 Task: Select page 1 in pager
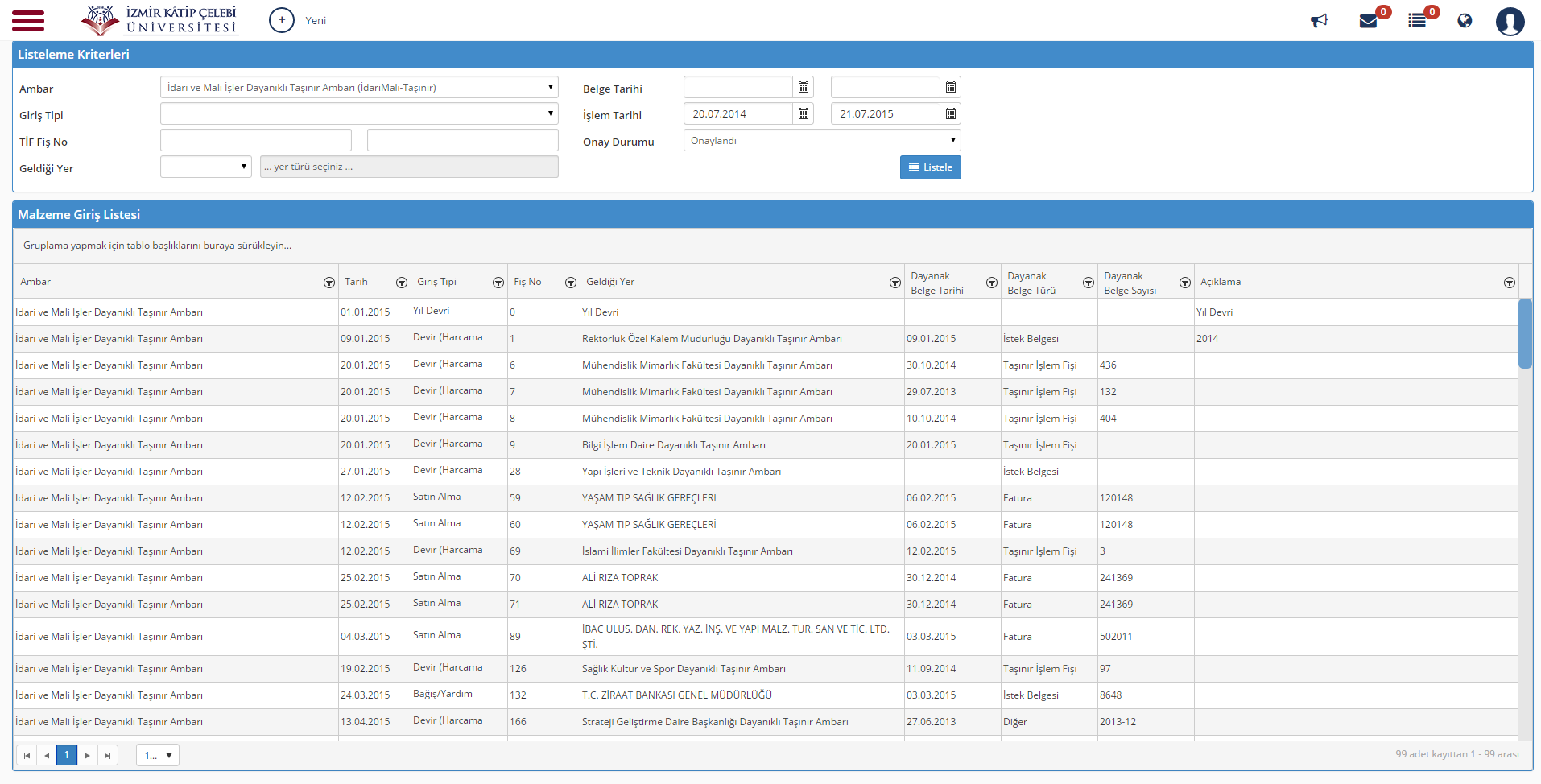tap(67, 755)
